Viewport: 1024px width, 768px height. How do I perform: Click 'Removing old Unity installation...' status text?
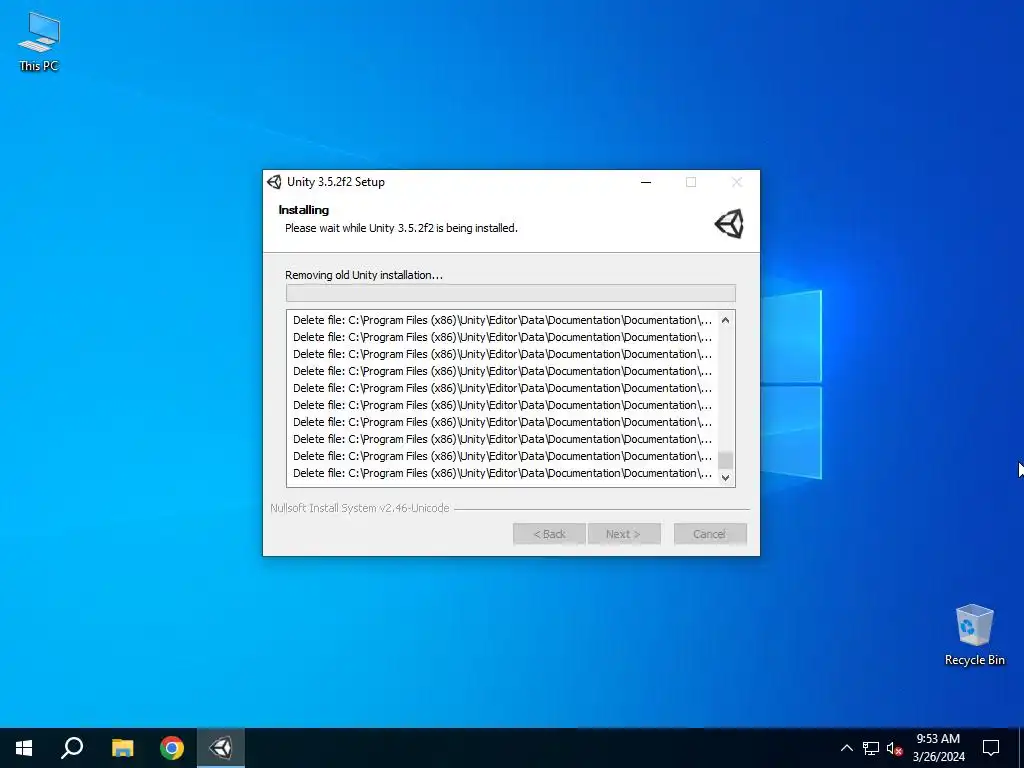click(x=364, y=275)
